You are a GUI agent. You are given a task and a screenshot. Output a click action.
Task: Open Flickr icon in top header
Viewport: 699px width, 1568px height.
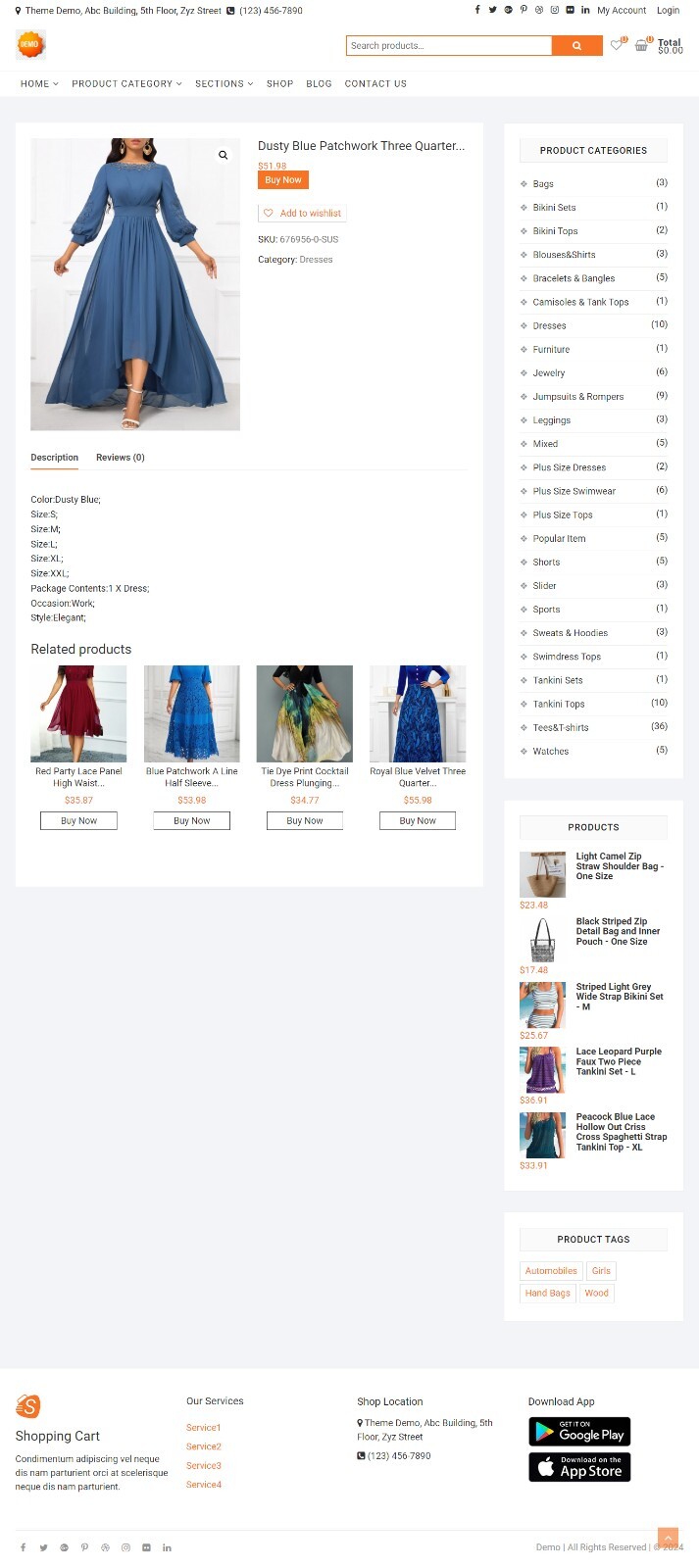tap(570, 10)
